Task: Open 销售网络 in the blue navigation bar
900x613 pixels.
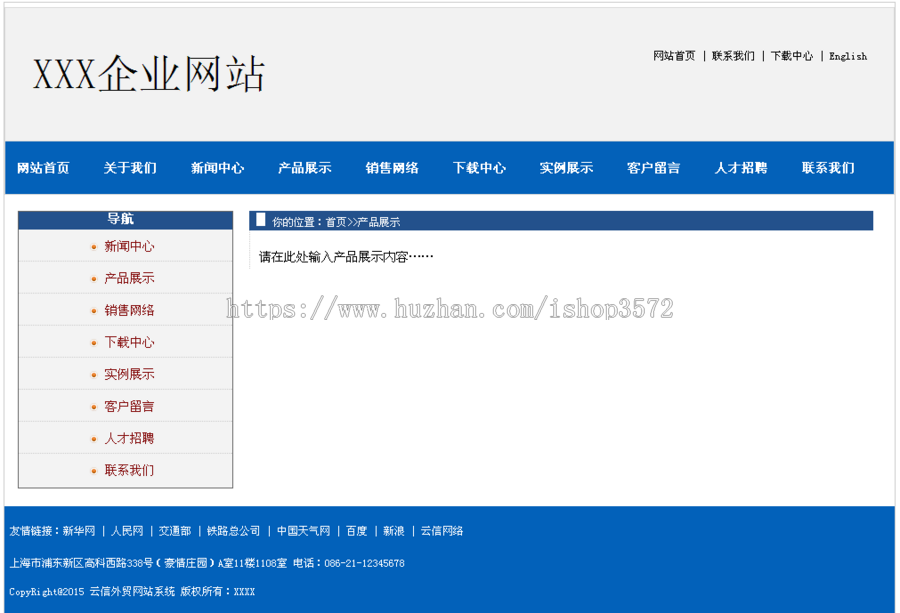Action: click(392, 168)
